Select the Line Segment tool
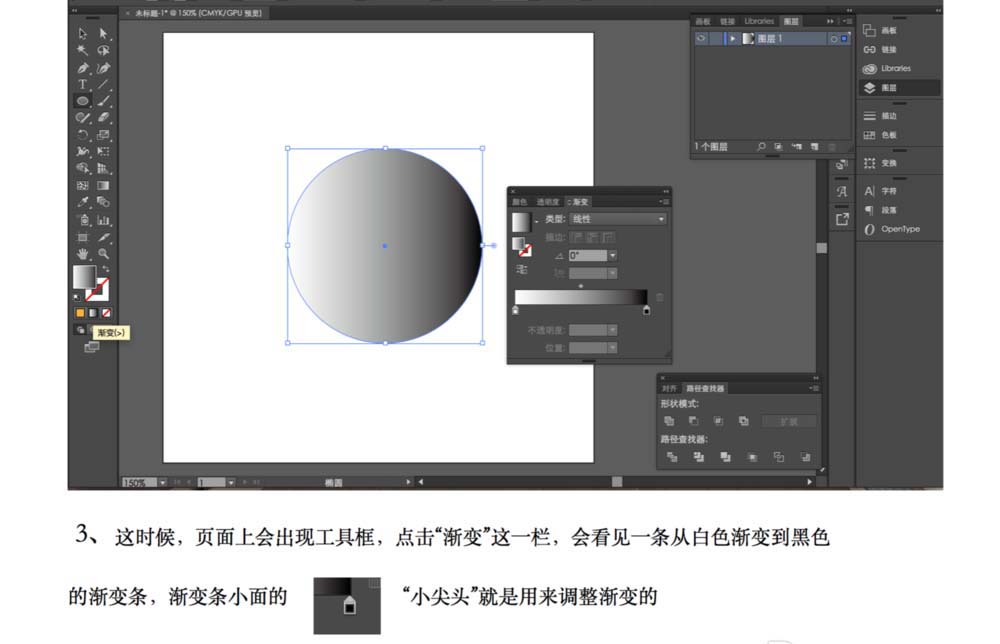The image size is (1000, 644). pyautogui.click(x=103, y=84)
